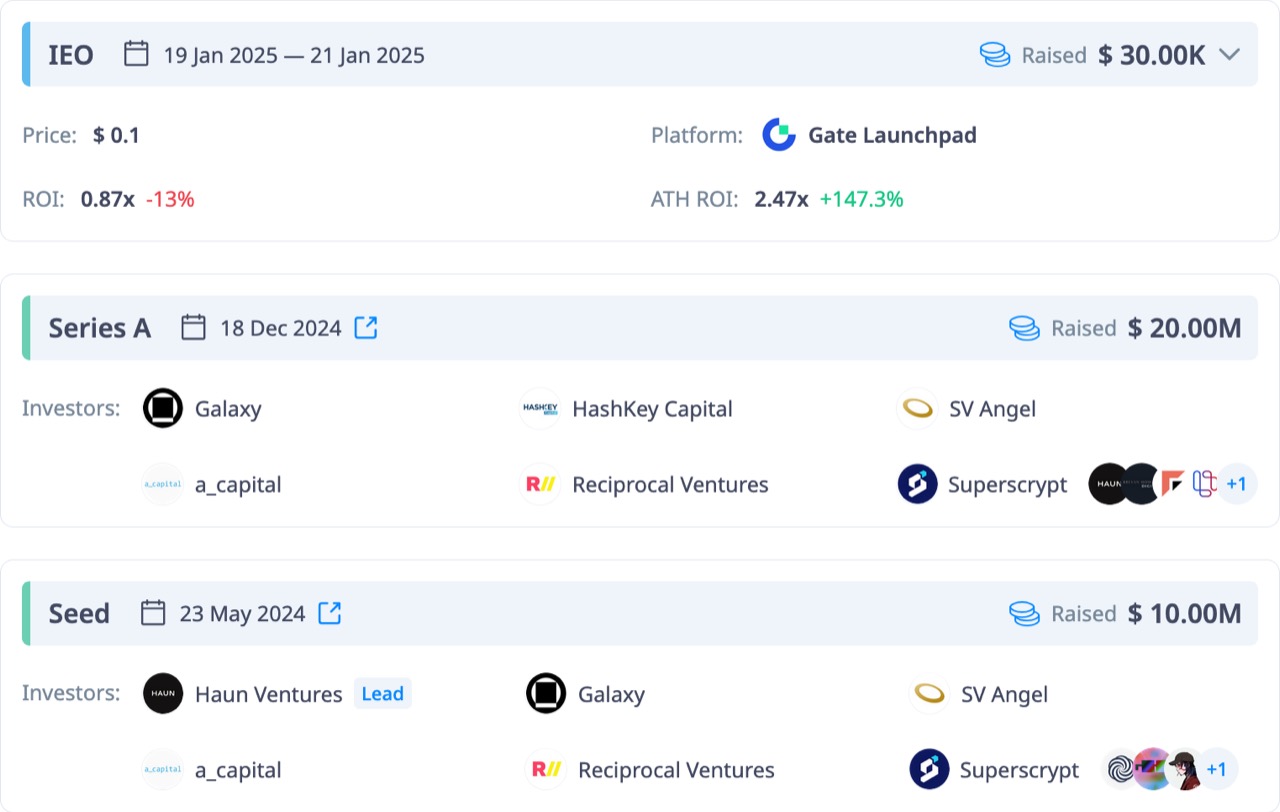Open Galaxy investor in Seed round
1280x812 pixels.
pos(611,695)
